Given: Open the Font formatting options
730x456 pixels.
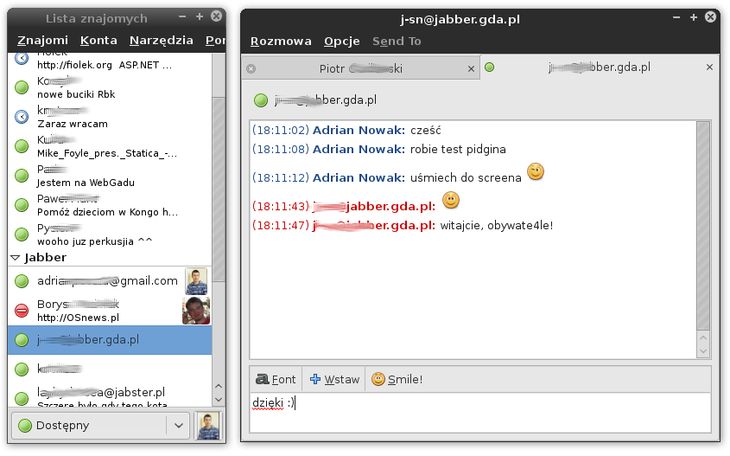Looking at the screenshot, I should (x=276, y=379).
